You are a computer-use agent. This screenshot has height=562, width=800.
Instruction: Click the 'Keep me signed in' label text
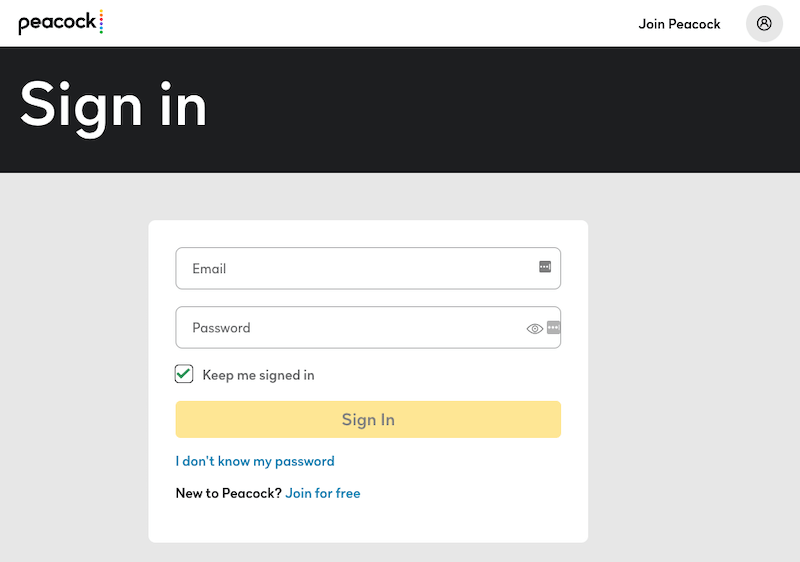(258, 375)
